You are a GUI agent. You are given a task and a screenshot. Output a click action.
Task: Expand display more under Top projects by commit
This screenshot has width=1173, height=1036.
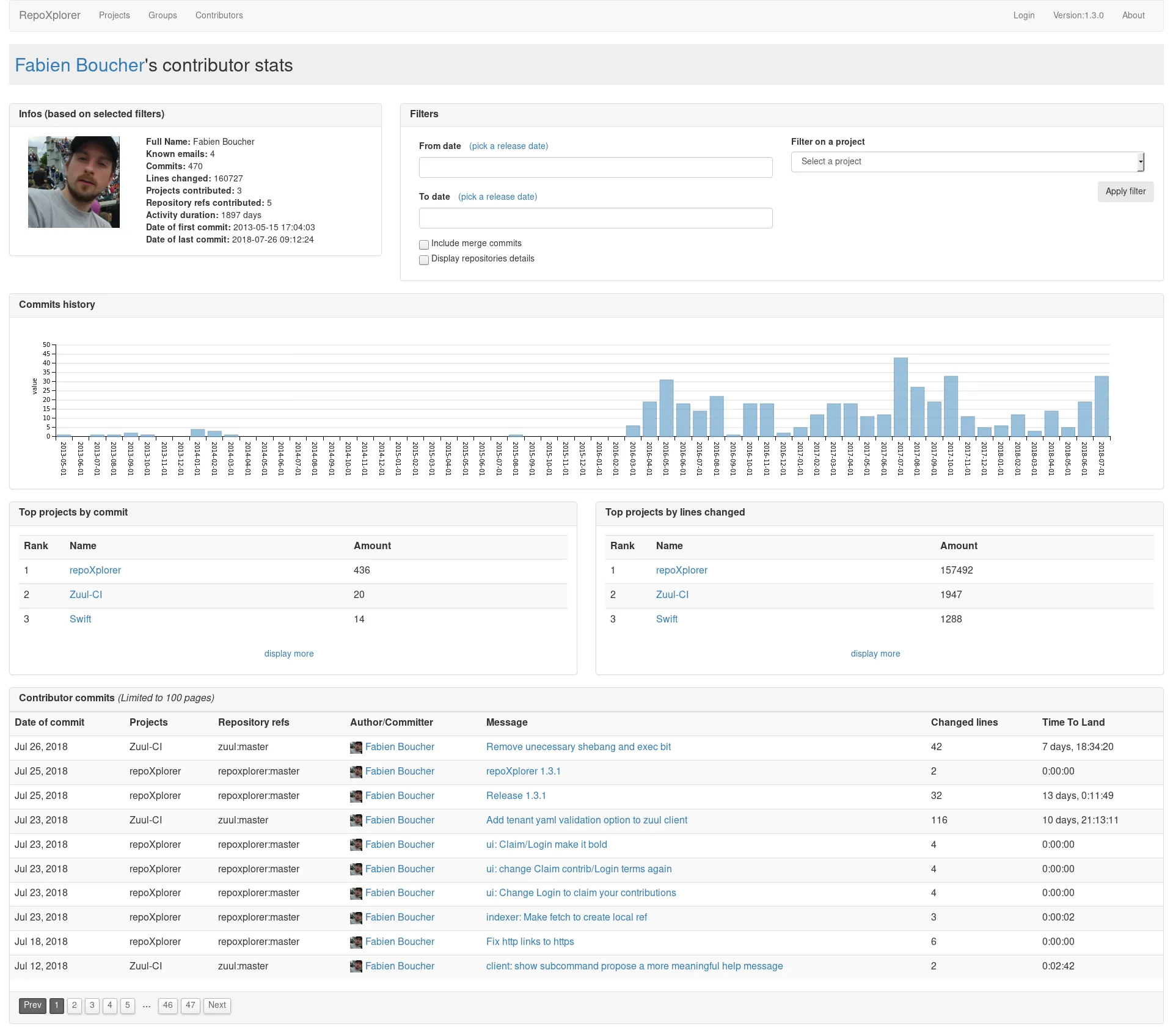[288, 654]
